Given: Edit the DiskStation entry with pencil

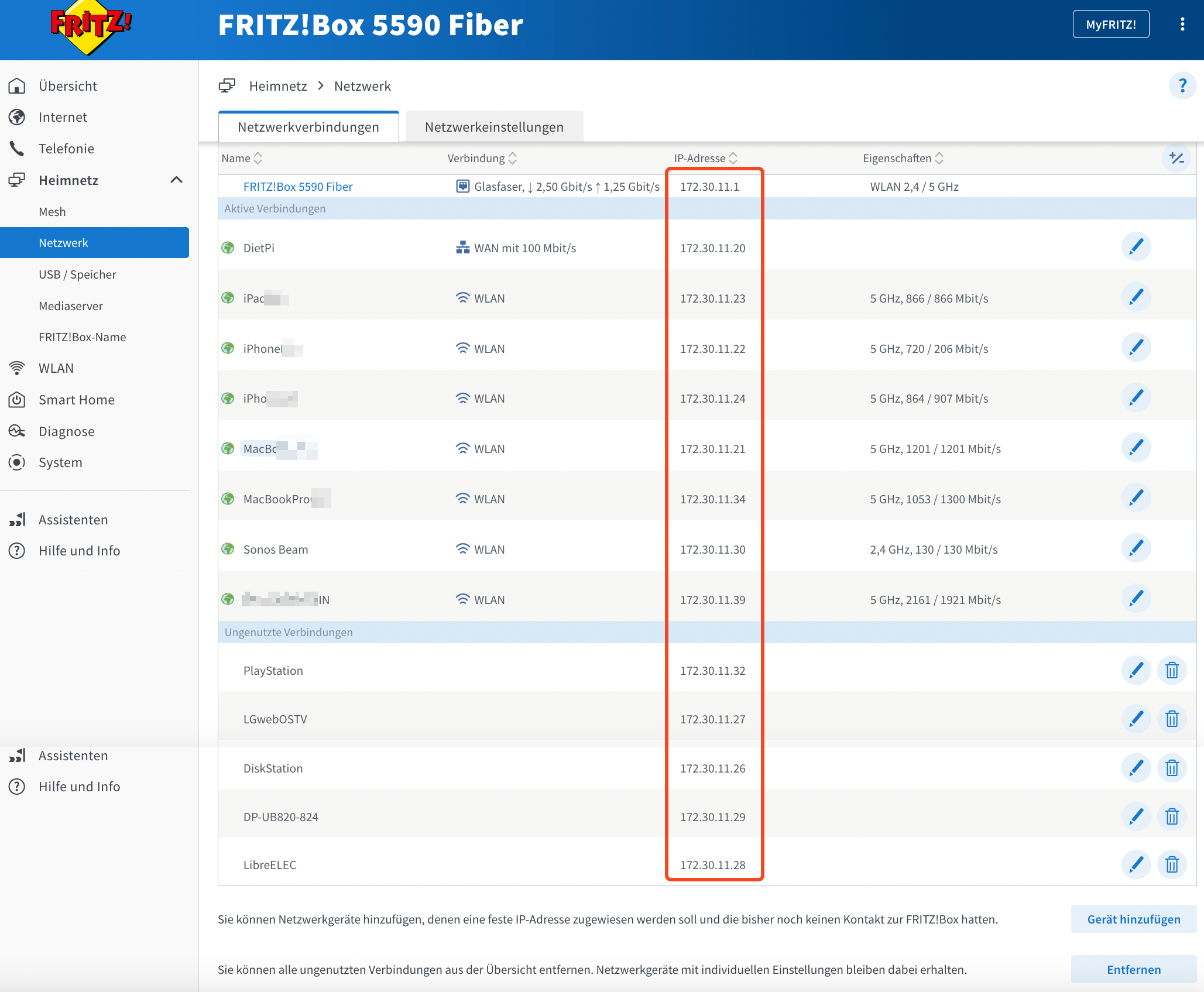Looking at the screenshot, I should click(1136, 768).
